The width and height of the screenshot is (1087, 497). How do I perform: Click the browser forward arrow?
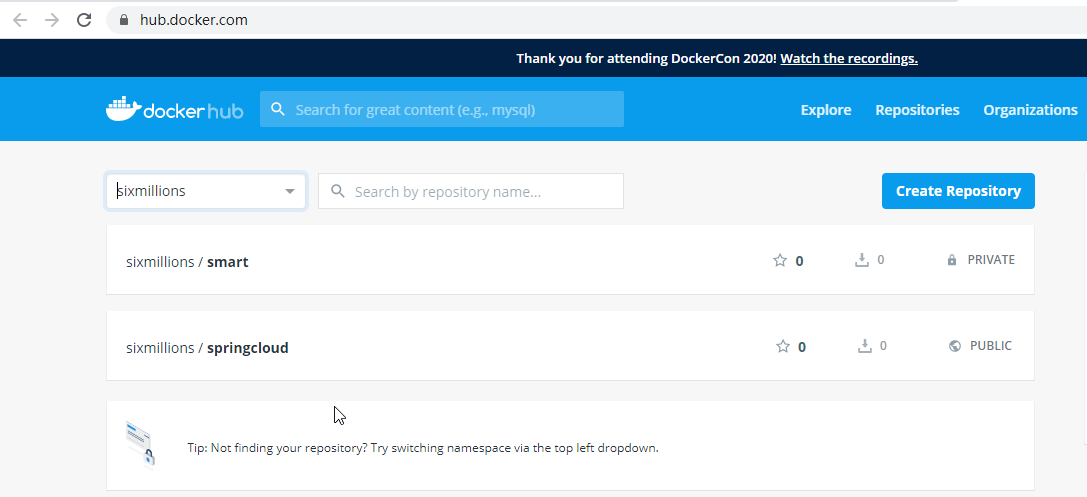point(52,20)
